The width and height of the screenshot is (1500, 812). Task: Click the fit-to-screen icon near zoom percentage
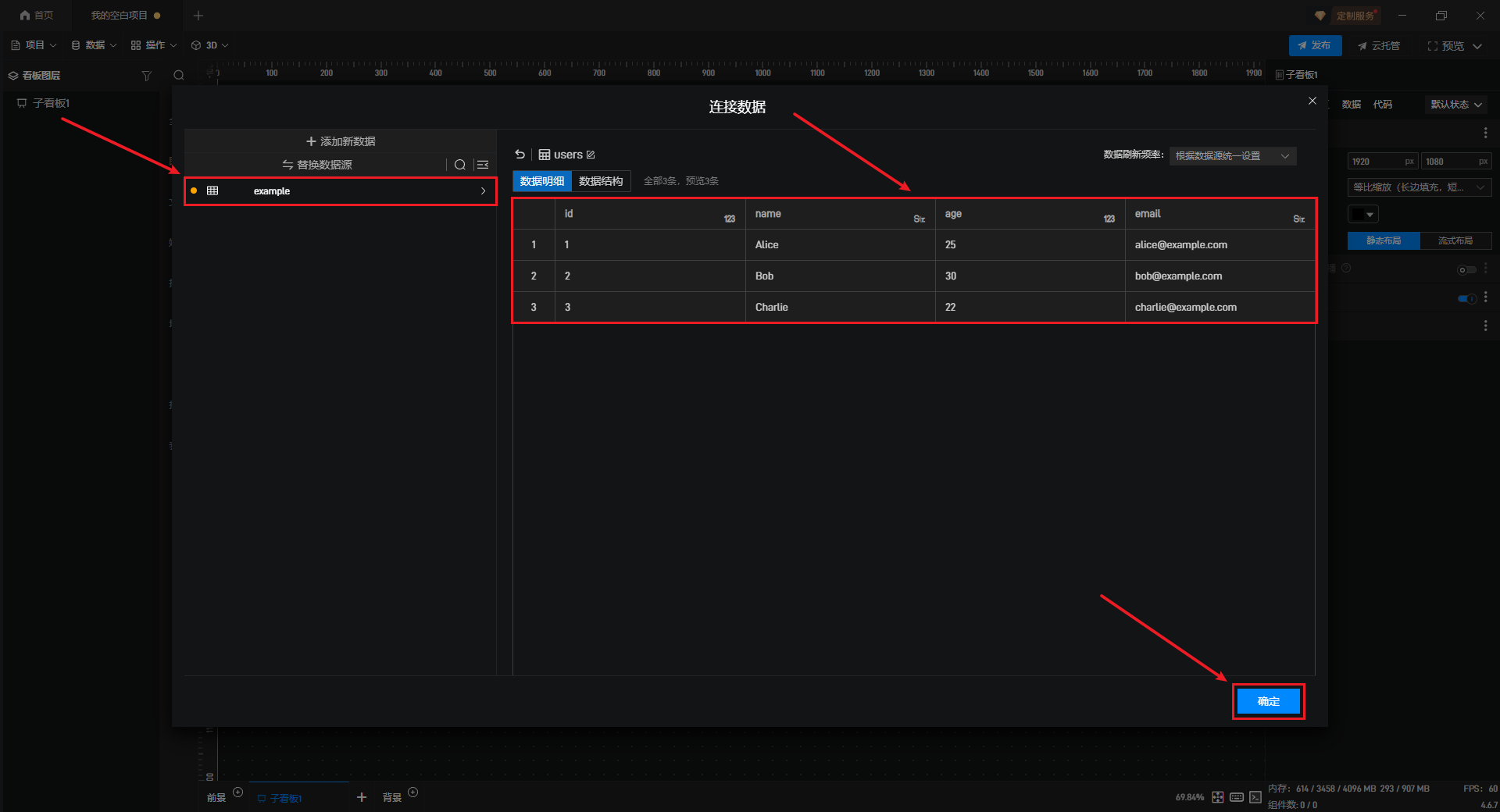pyautogui.click(x=1218, y=797)
